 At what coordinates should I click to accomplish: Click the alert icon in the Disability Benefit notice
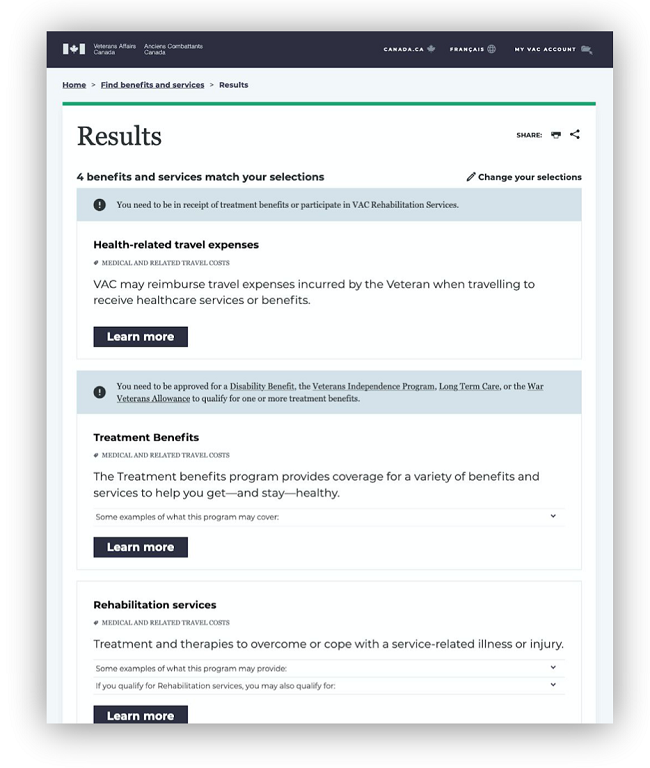click(x=99, y=392)
